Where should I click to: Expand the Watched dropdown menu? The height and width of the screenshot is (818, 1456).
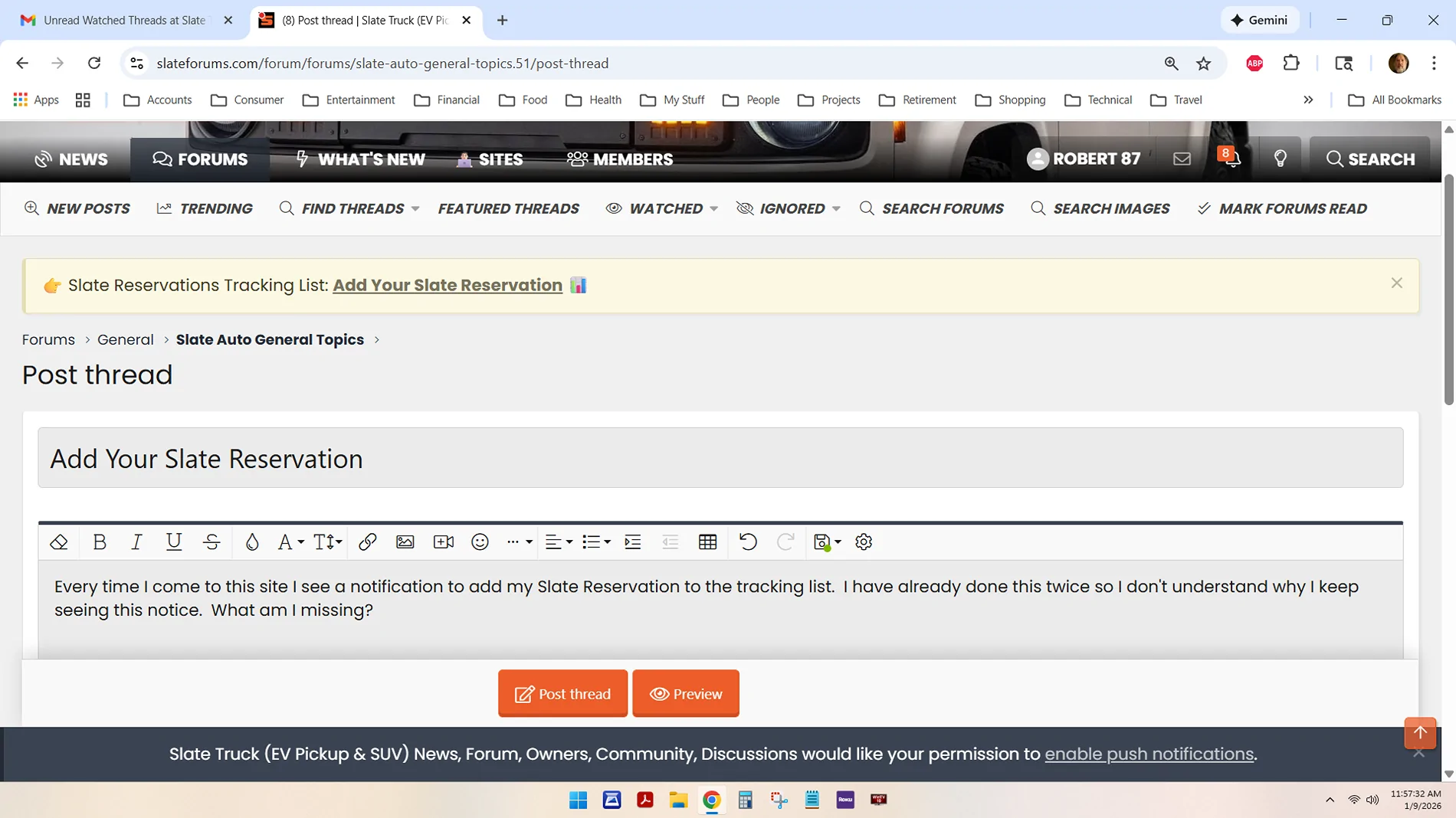tap(713, 209)
